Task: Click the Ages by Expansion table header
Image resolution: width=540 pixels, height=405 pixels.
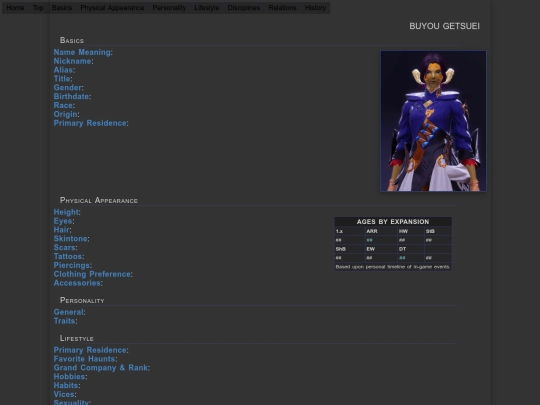Action: click(393, 222)
